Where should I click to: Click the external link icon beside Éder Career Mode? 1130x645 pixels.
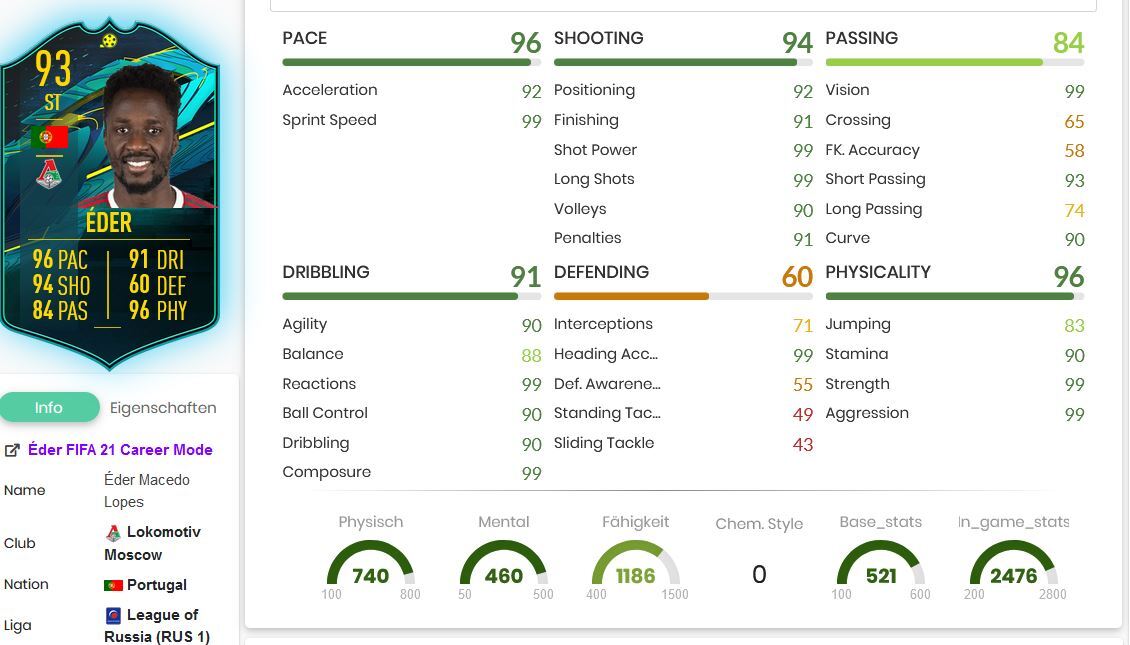pyautogui.click(x=12, y=450)
